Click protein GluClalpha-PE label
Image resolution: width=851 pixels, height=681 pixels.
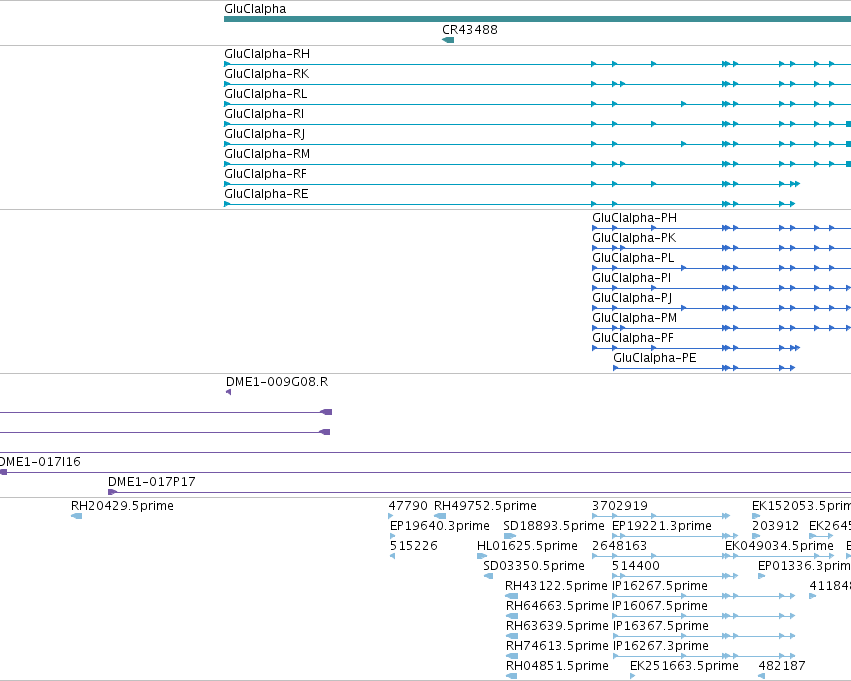(x=655, y=359)
